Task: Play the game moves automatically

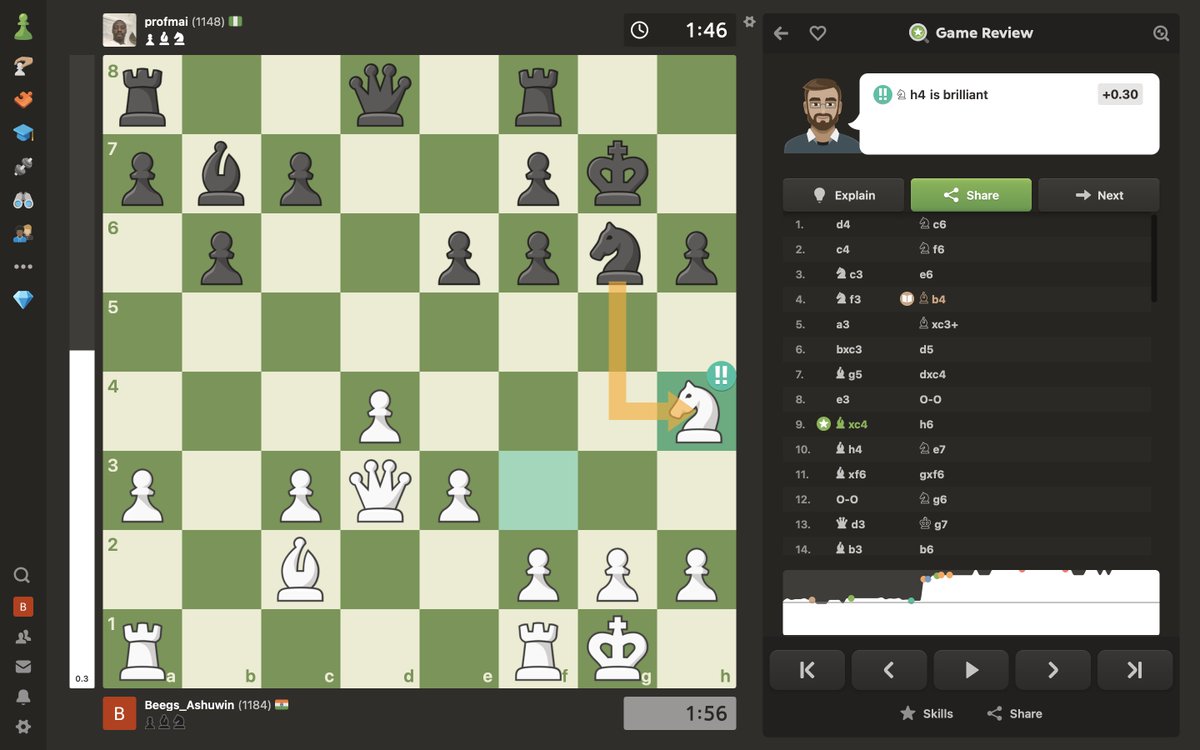Action: point(971,670)
